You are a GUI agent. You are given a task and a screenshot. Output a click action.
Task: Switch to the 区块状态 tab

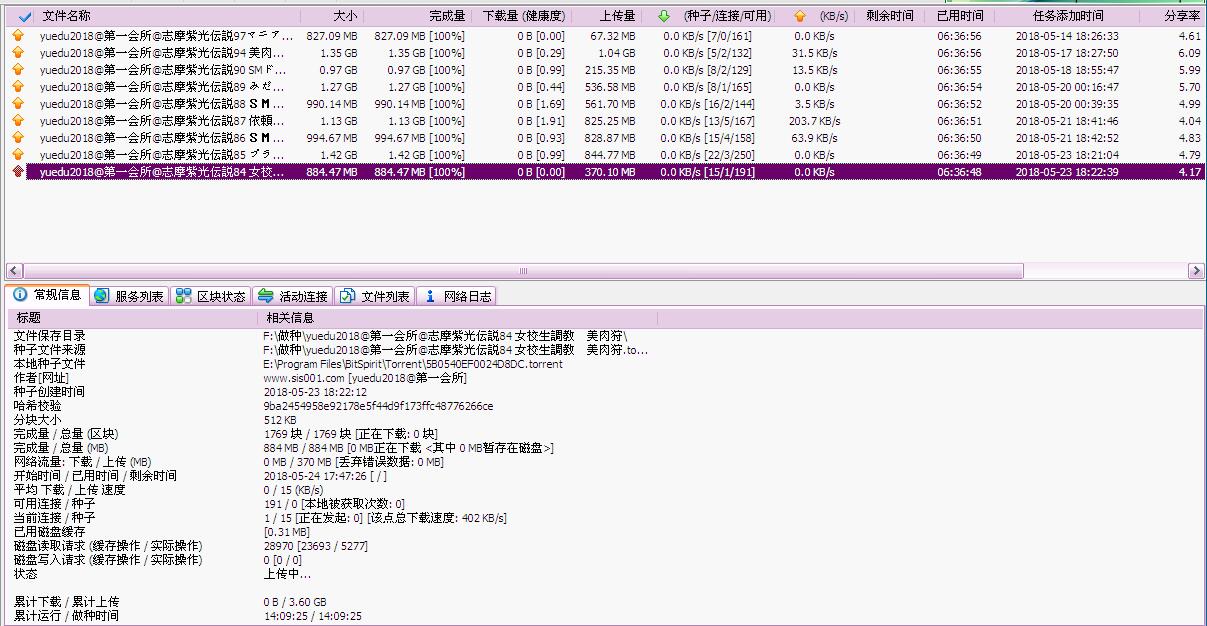click(x=209, y=296)
